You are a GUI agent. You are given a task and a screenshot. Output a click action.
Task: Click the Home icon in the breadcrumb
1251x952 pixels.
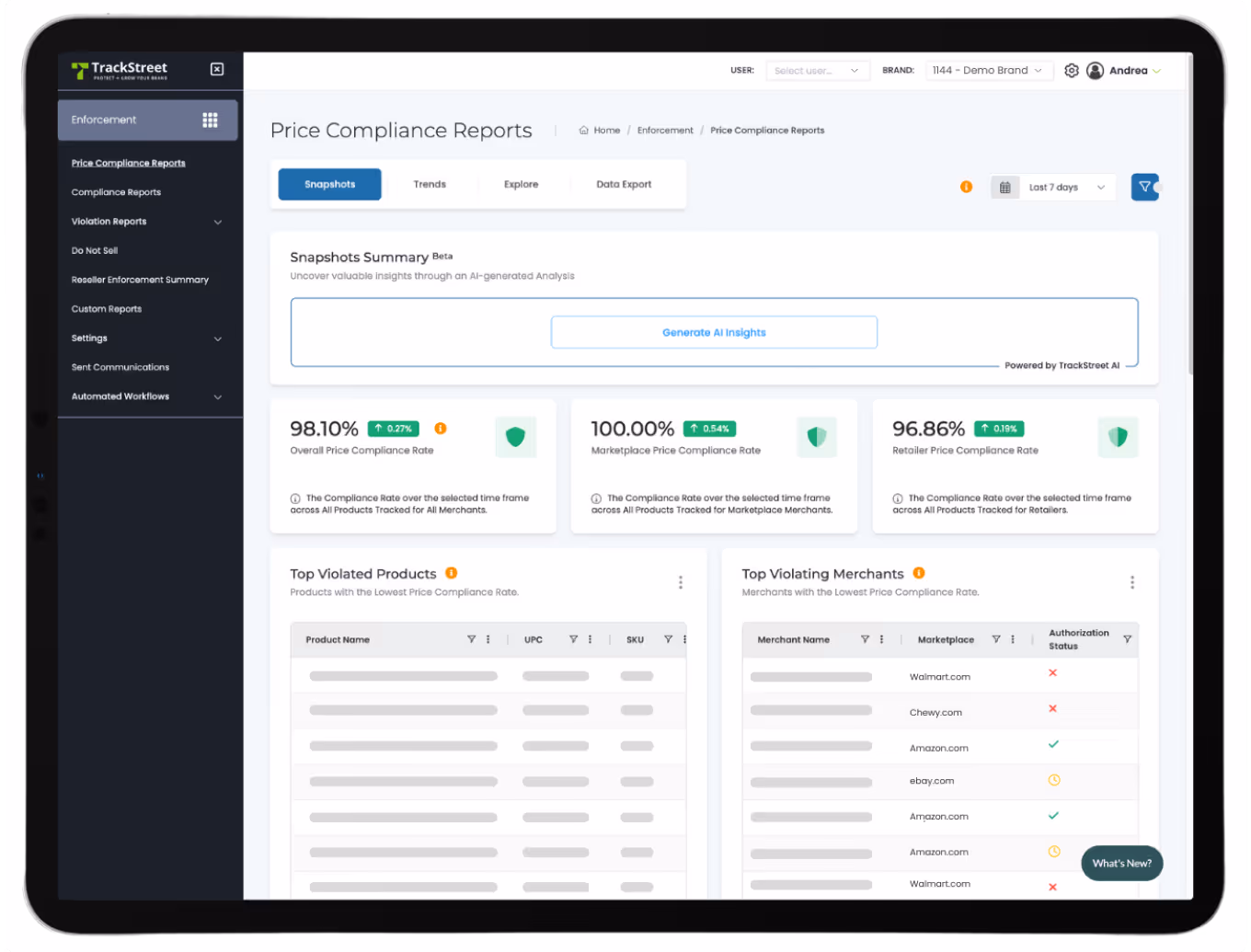[583, 131]
